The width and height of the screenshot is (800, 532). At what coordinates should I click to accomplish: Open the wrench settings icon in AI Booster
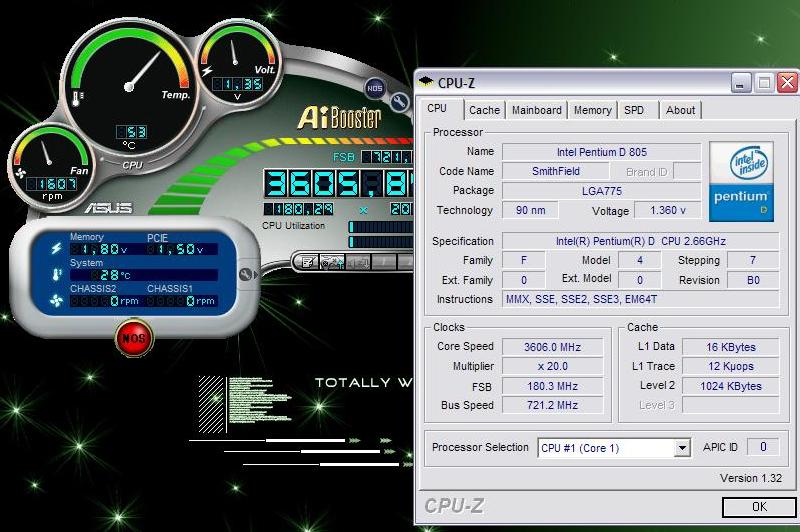point(399,103)
